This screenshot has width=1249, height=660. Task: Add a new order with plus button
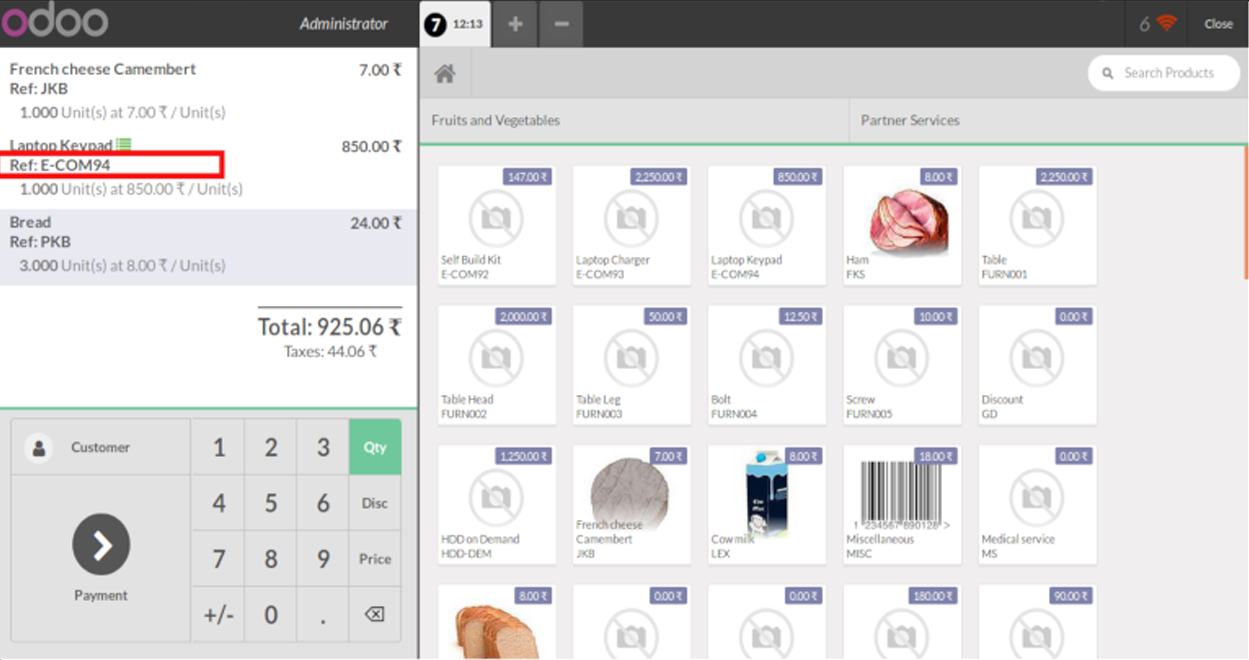515,24
